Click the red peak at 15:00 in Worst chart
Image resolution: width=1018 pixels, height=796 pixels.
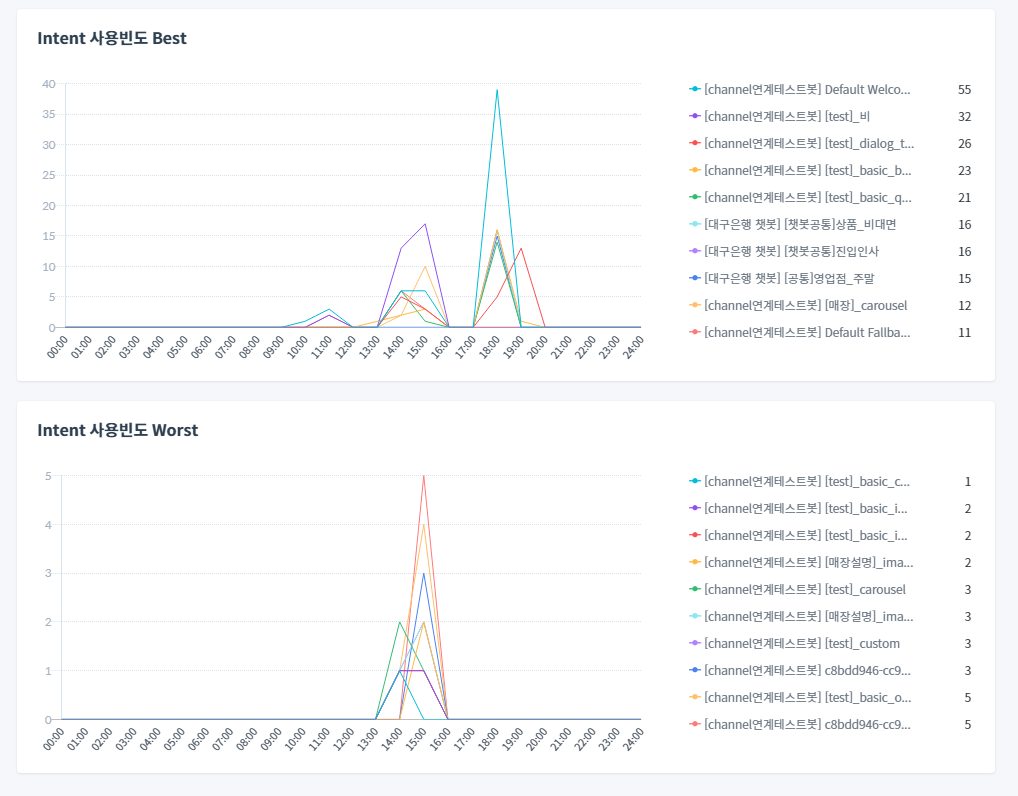click(424, 476)
